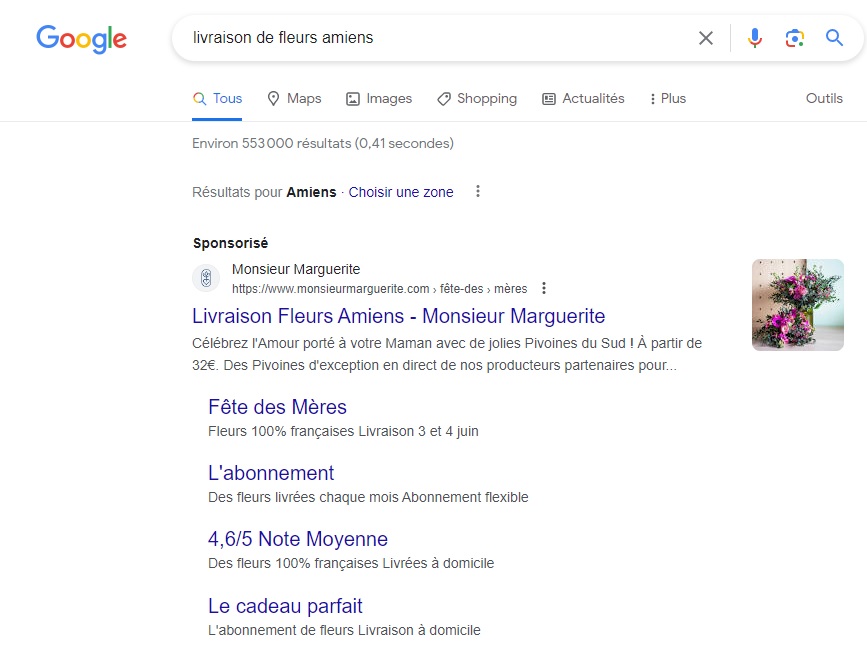Start voice search with the microphone icon
The height and width of the screenshot is (656, 867).
coord(755,38)
